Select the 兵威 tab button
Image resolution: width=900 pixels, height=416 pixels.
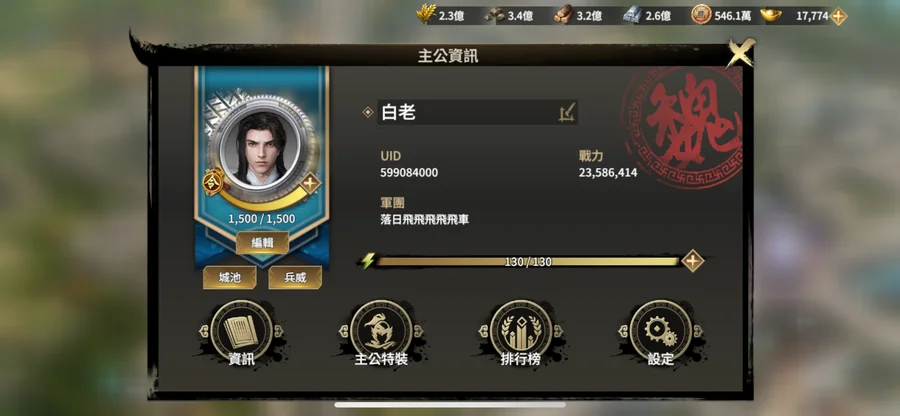[295, 278]
